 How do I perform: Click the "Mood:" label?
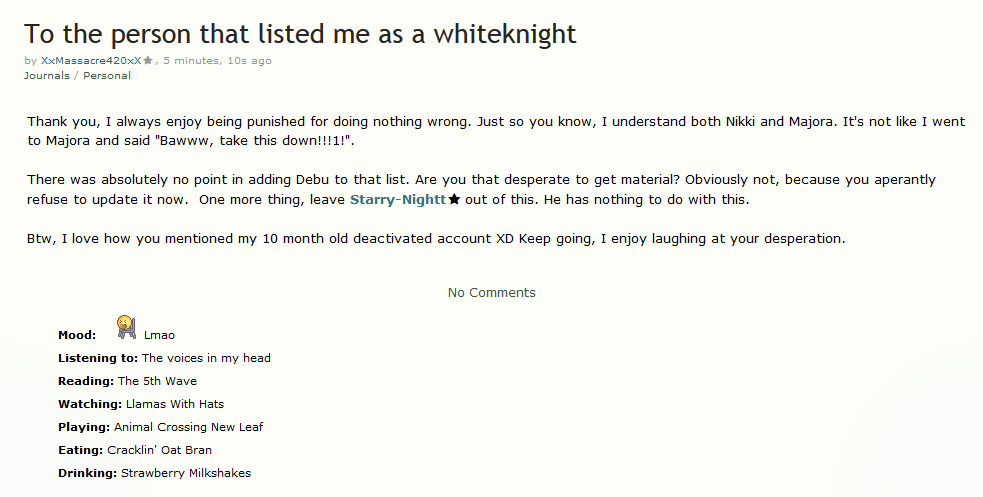click(77, 335)
